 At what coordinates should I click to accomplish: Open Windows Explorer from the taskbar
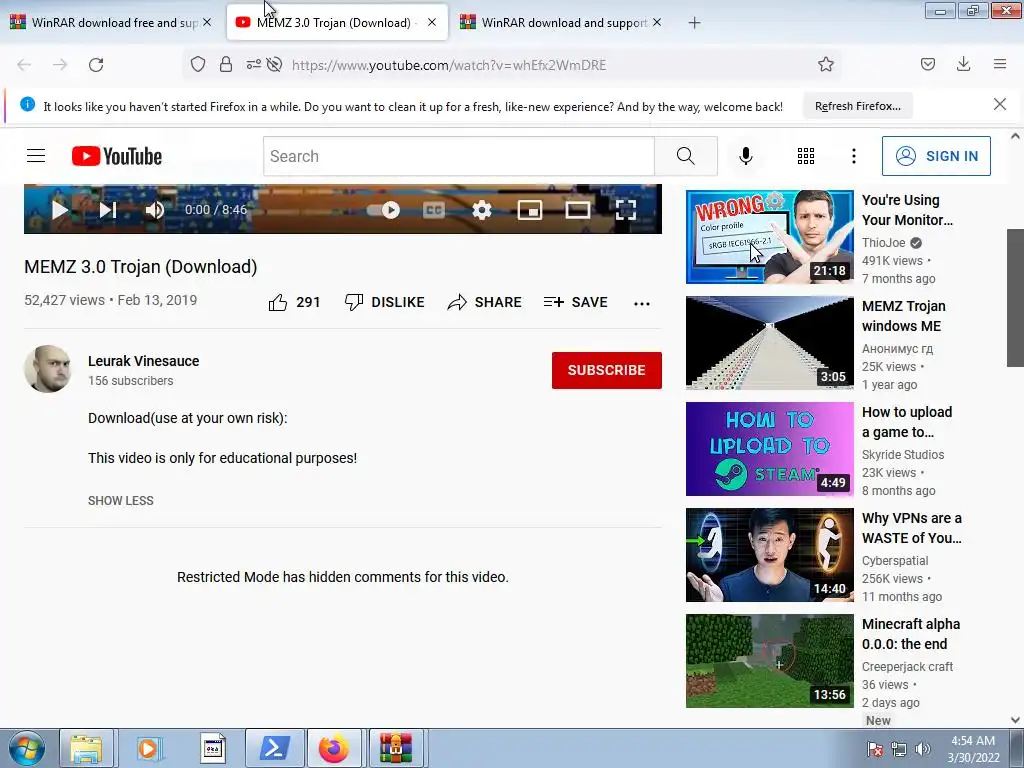pyautogui.click(x=86, y=748)
